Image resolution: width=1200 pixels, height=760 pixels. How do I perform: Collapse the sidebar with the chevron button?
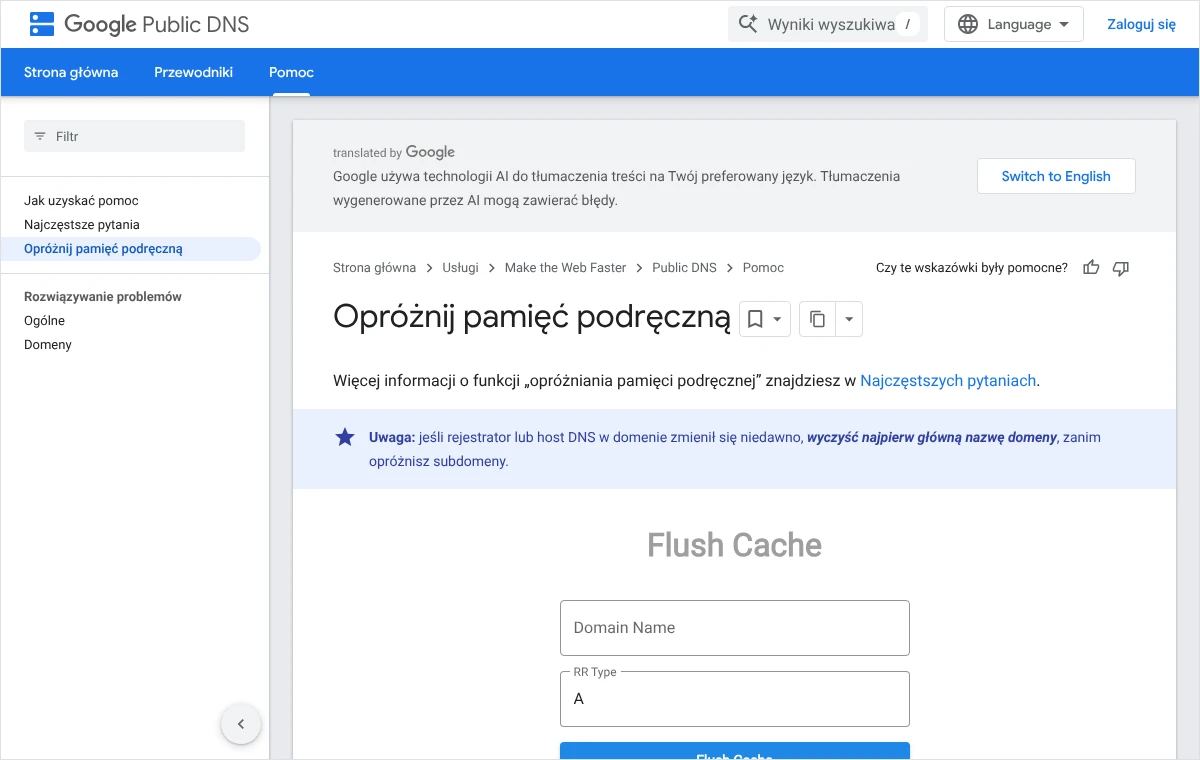241,724
